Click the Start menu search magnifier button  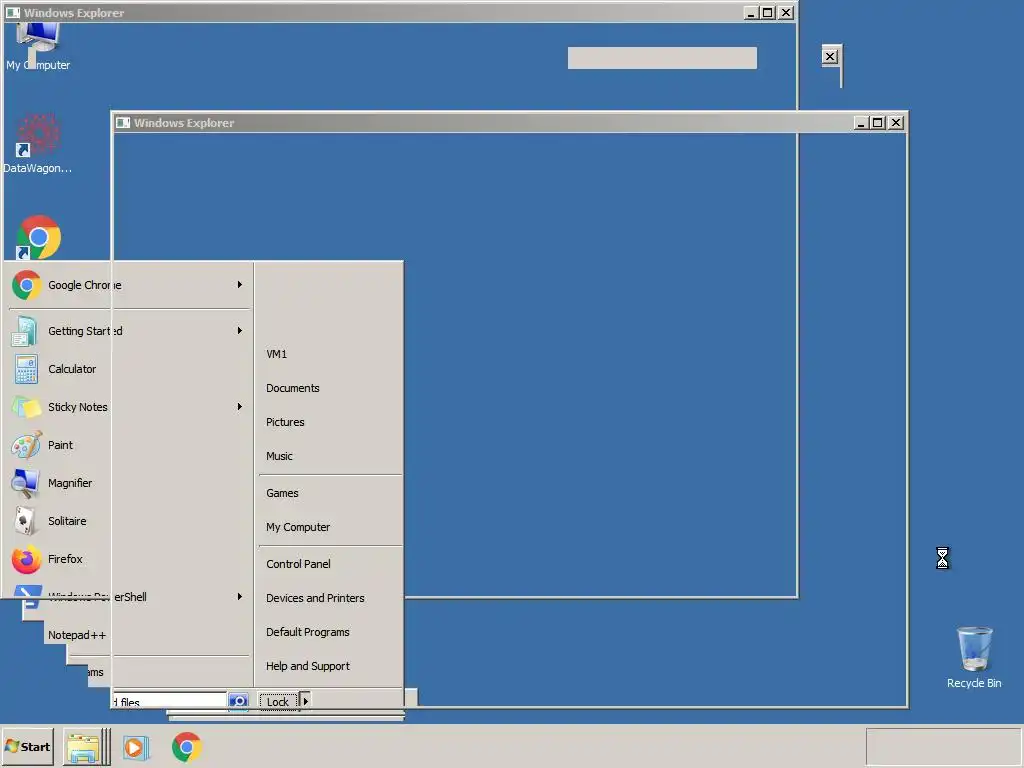click(x=238, y=701)
